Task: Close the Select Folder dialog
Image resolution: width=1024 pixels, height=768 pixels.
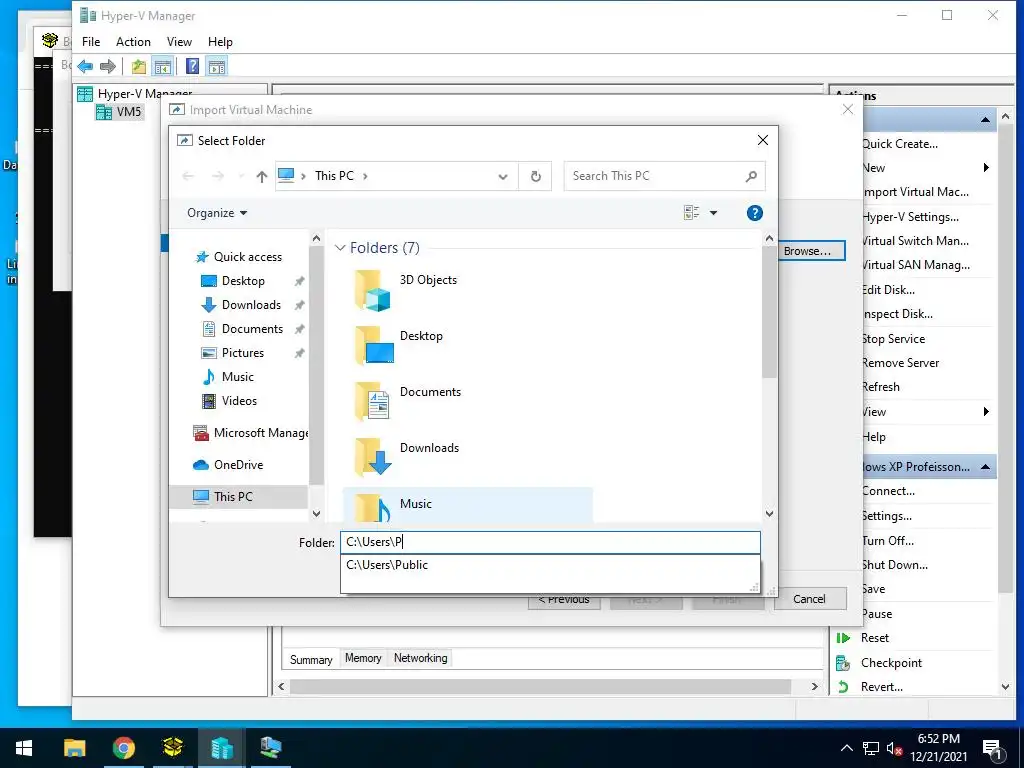Action: point(762,140)
